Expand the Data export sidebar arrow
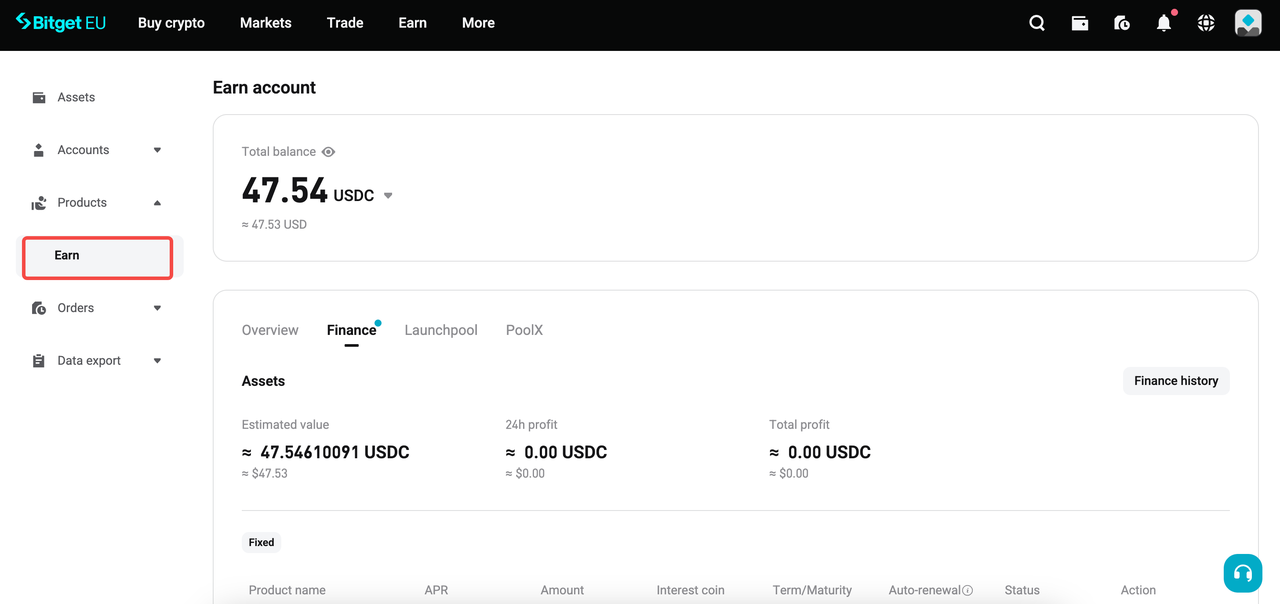Viewport: 1280px width, 604px height. tap(157, 361)
